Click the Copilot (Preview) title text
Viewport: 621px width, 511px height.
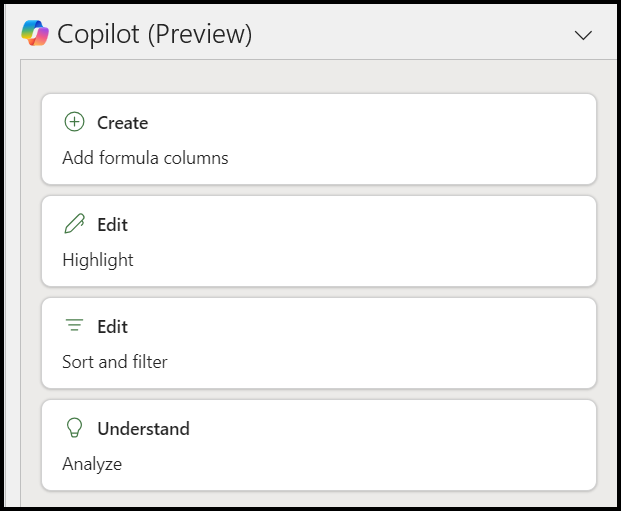point(154,34)
